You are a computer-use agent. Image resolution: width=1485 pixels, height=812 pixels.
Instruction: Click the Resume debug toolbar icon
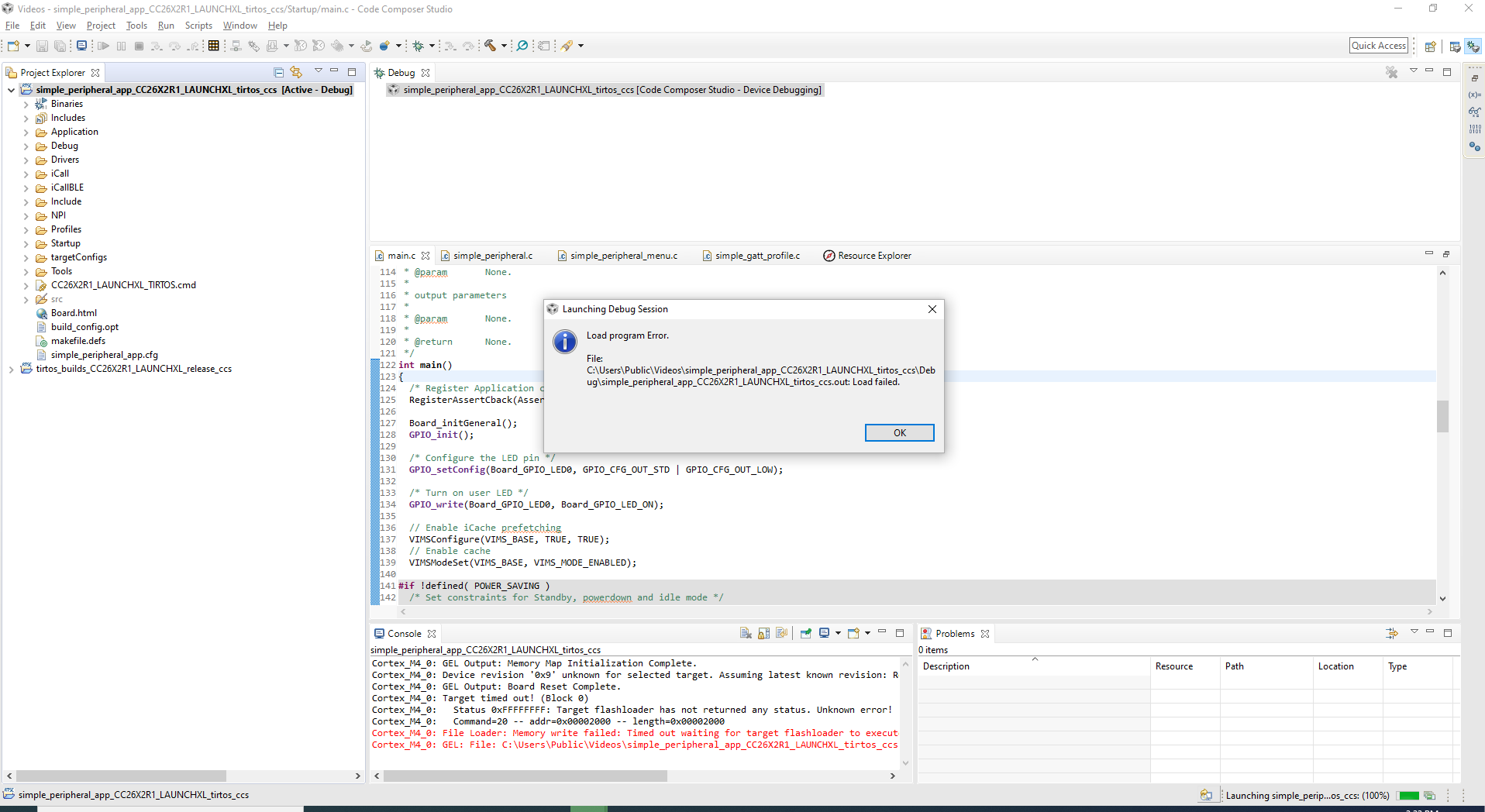coord(103,46)
